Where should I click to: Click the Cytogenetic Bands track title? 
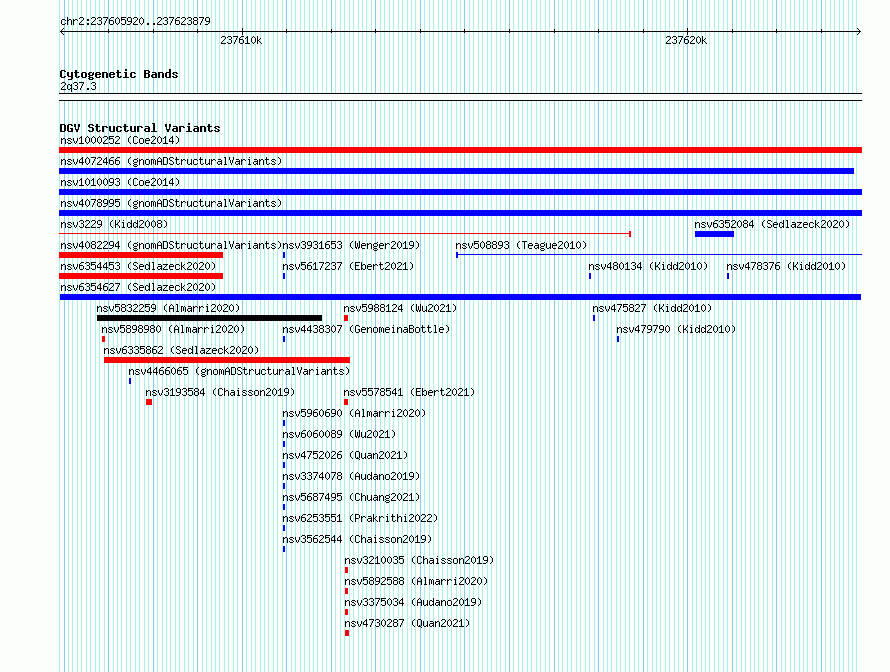(119, 74)
